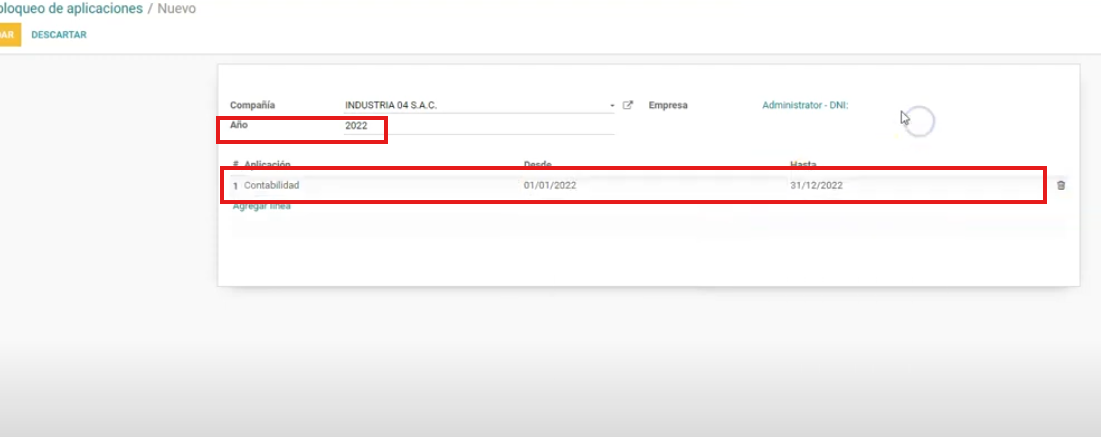Edit the Desde date 01/01/2022

point(550,185)
